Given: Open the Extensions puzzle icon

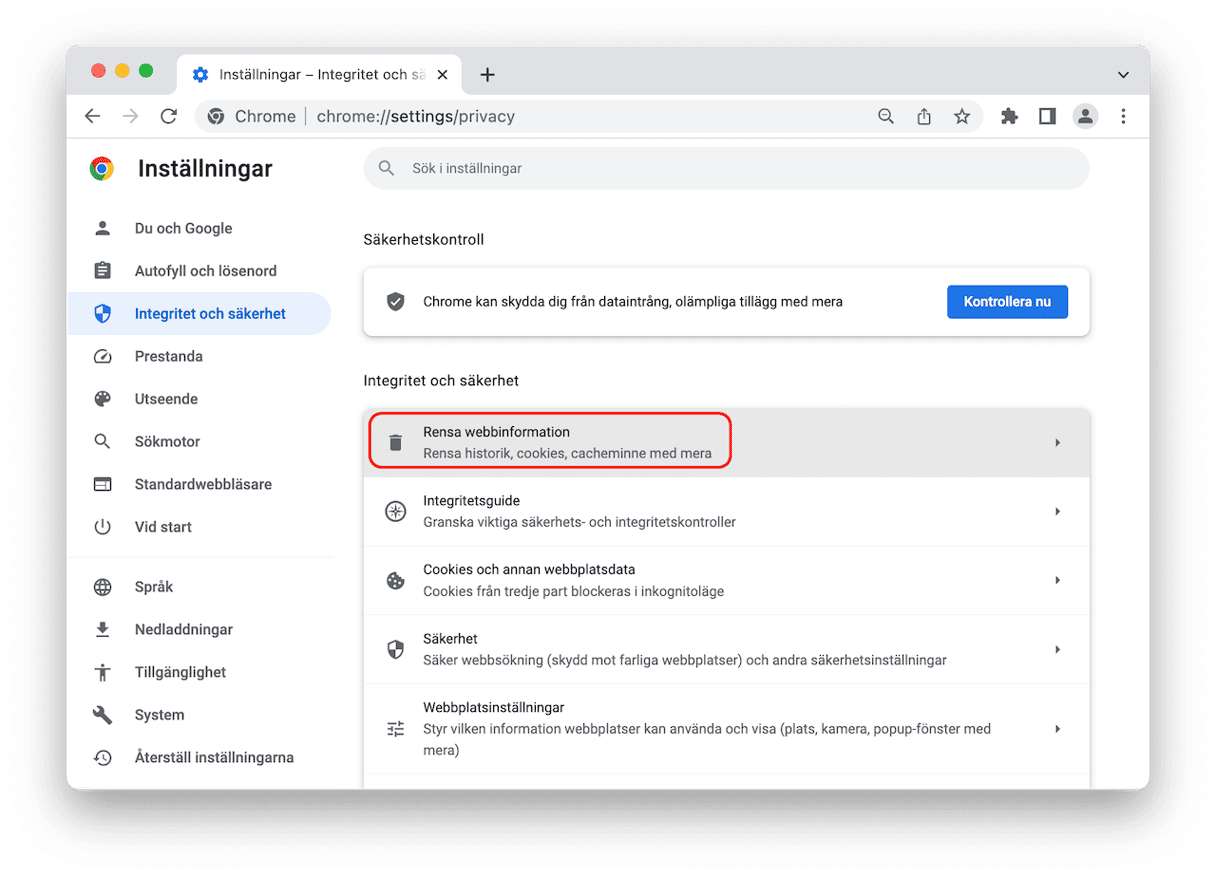Looking at the screenshot, I should pos(1009,116).
